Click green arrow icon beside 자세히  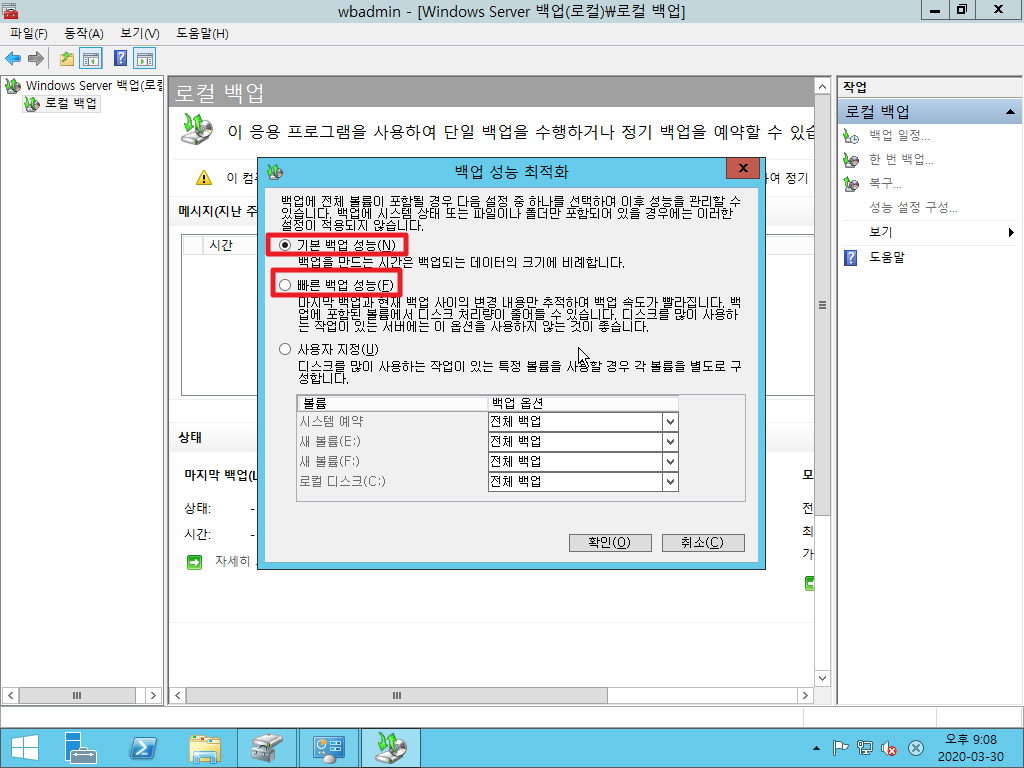(x=195, y=562)
